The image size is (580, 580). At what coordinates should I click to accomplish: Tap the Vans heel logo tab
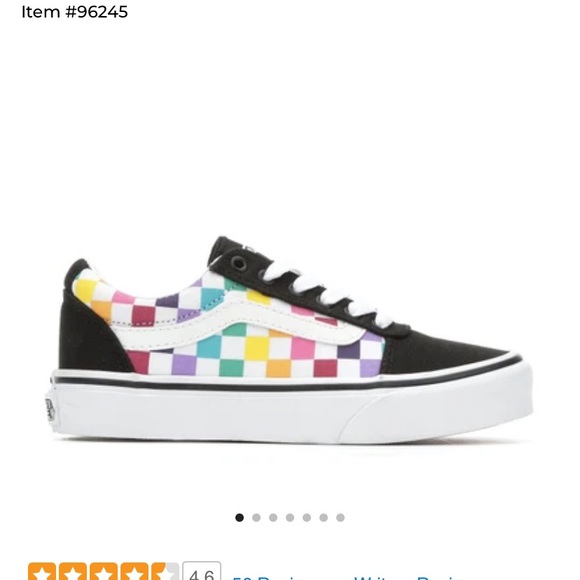50,410
